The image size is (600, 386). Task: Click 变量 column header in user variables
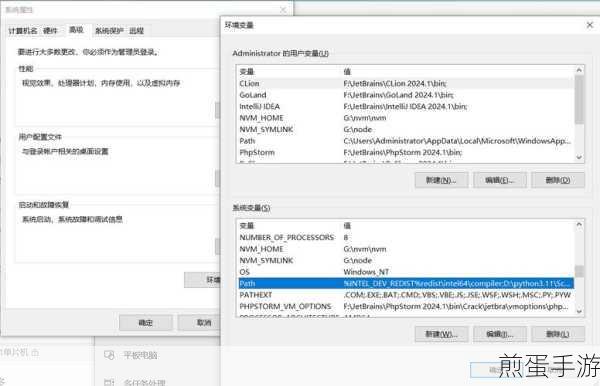247,72
